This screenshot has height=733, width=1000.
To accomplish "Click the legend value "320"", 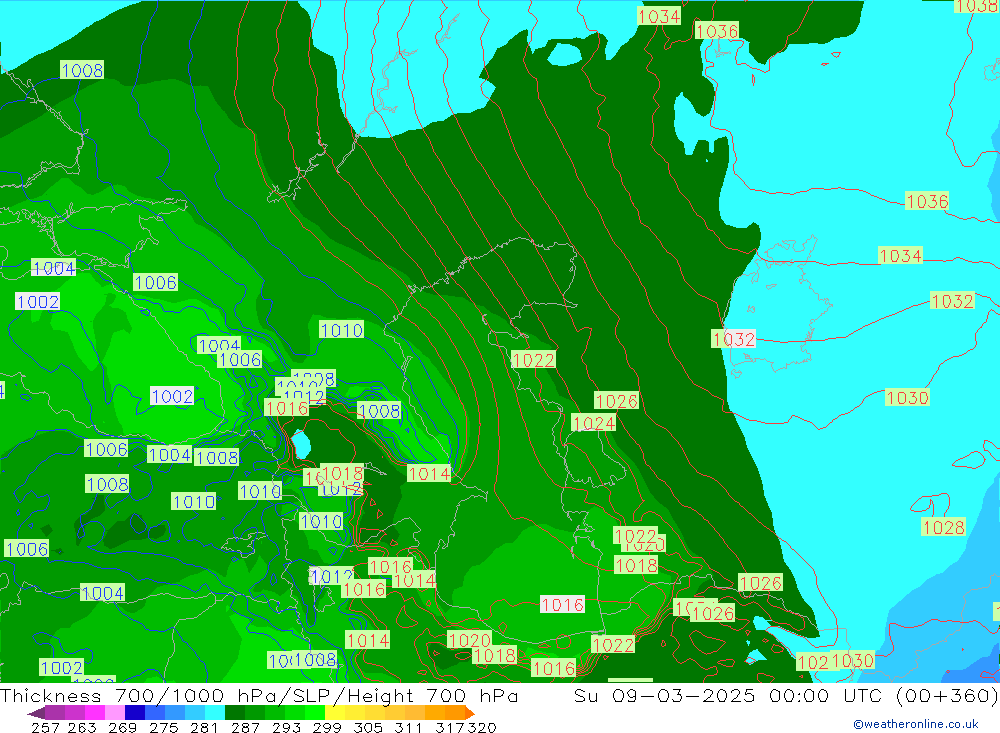I will click(482, 727).
